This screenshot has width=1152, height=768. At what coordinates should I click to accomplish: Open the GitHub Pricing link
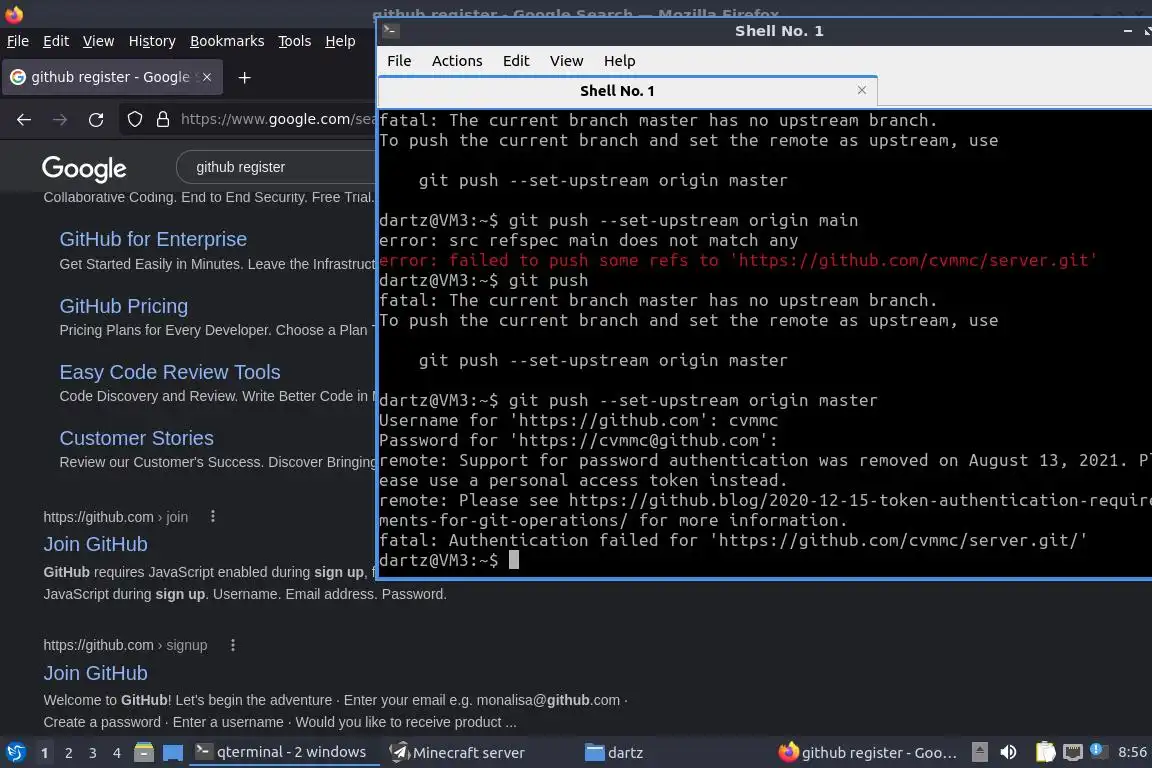click(x=123, y=306)
